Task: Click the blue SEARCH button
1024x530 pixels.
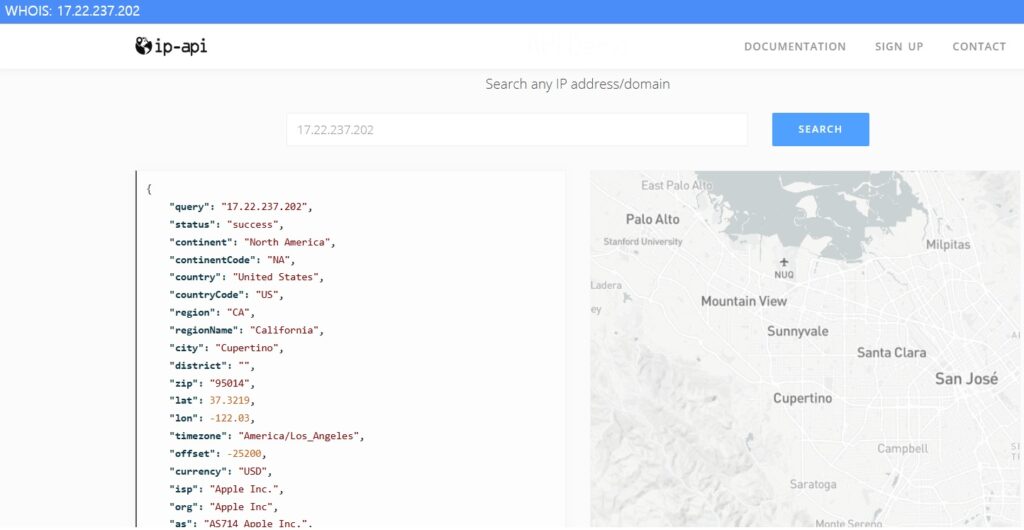Action: pos(820,129)
